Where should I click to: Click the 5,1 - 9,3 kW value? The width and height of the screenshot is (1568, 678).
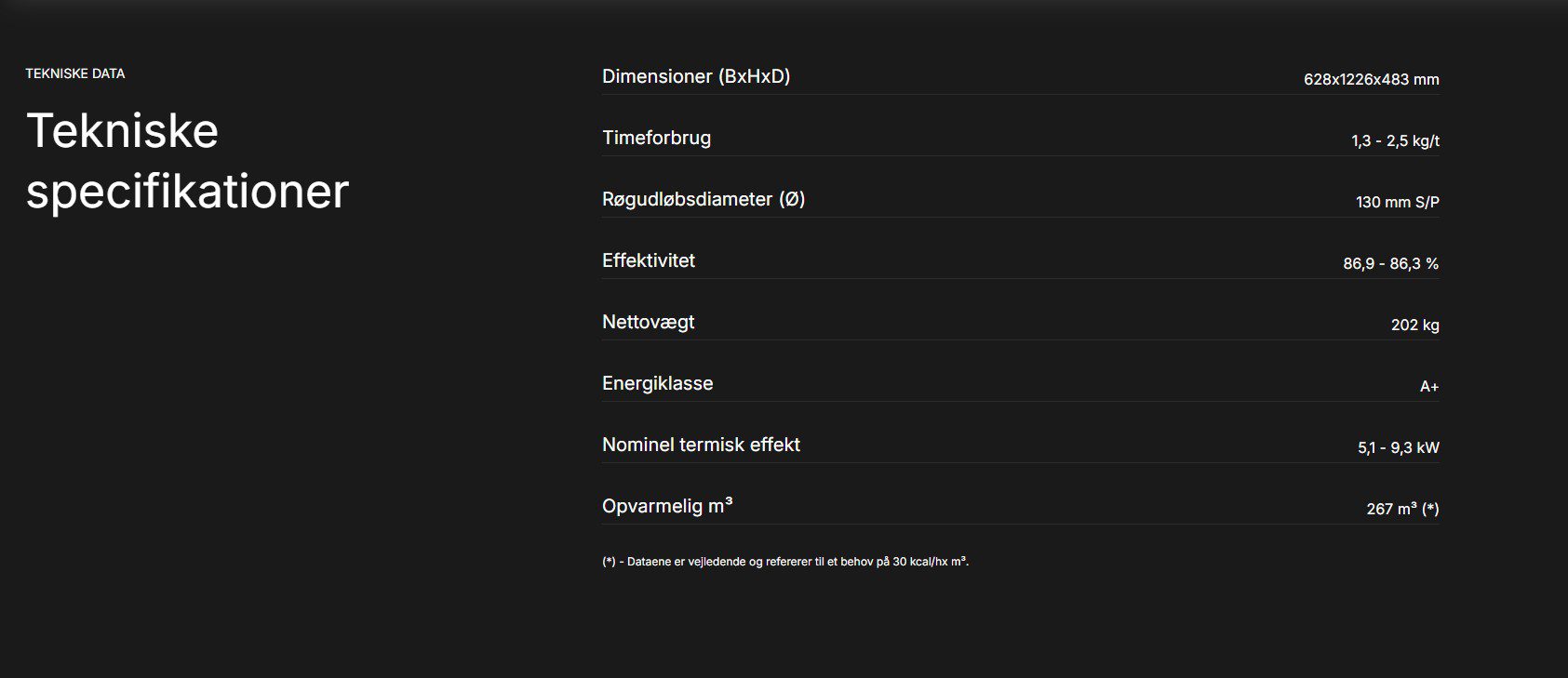coord(1398,447)
